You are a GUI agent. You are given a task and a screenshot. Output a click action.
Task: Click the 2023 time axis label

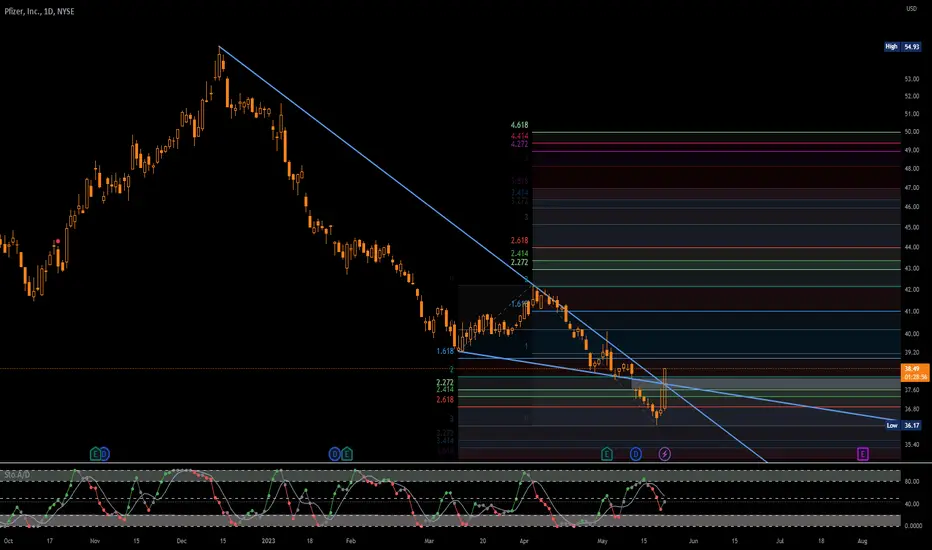pyautogui.click(x=269, y=541)
